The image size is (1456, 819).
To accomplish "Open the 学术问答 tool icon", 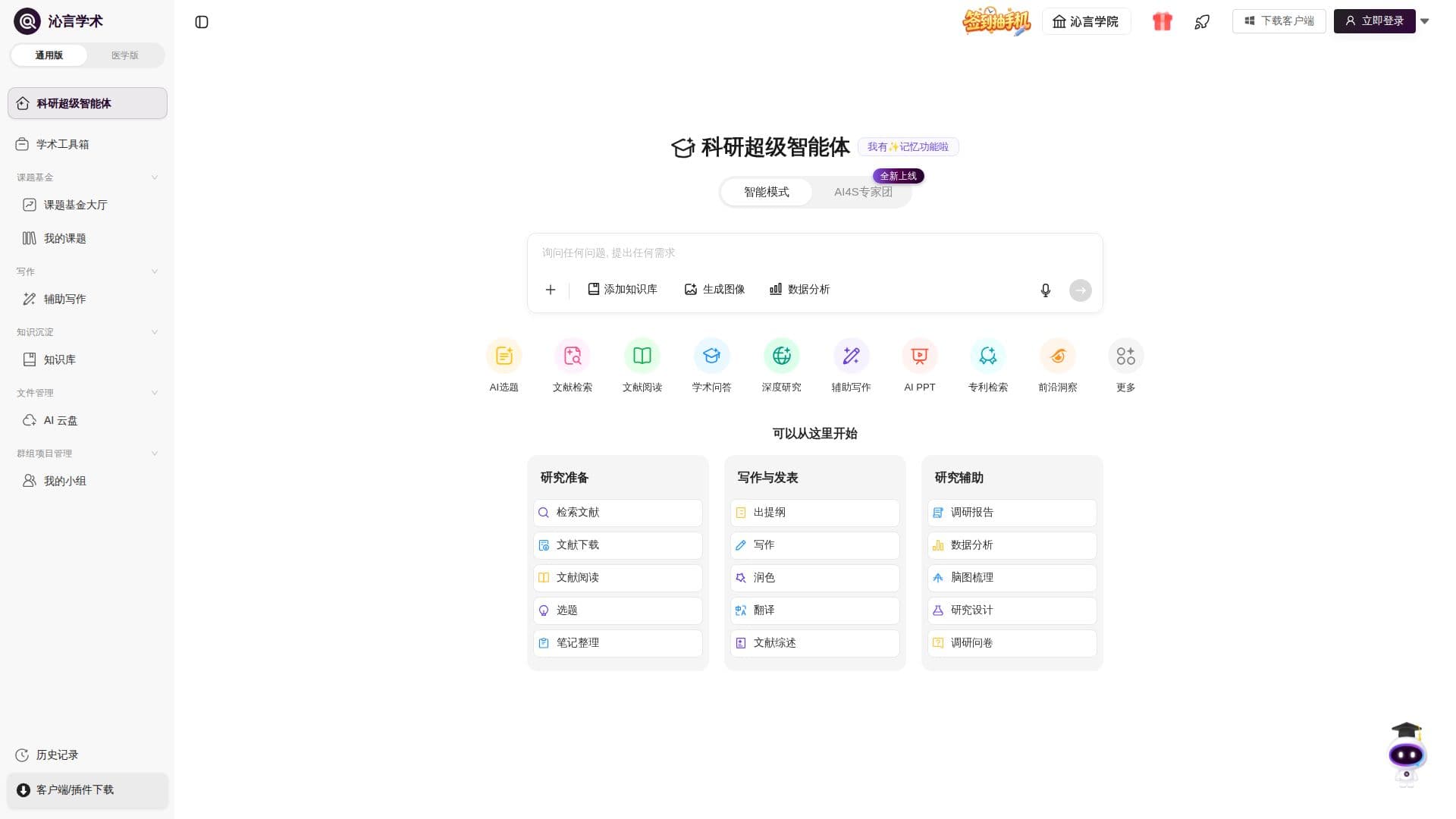I will [x=712, y=356].
